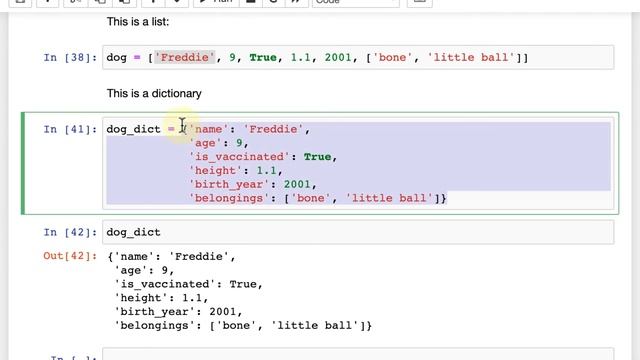This screenshot has width=640, height=360.
Task: Click the 'age' key in the dog_dict cell
Action: [205, 143]
